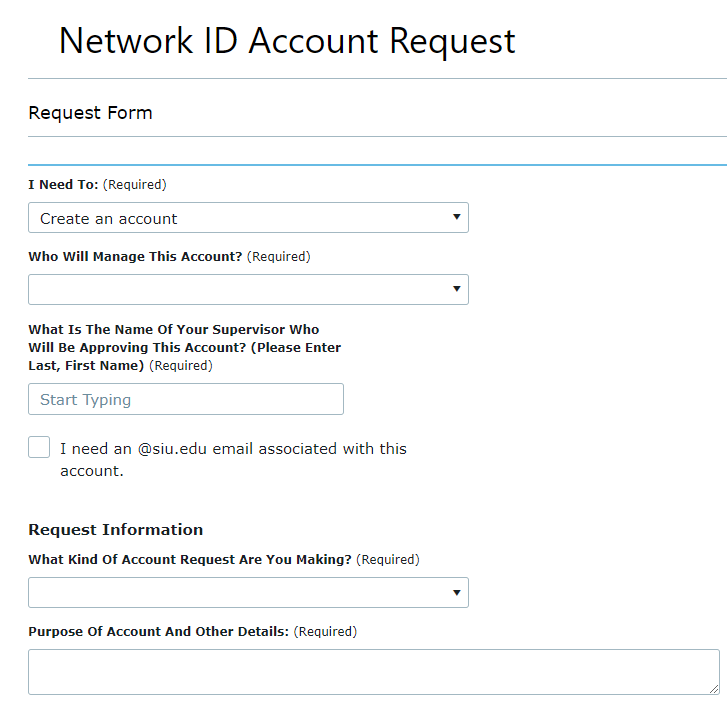Viewport: 727px width, 708px height.
Task: Click the 'I need an @siu.edu email' checkbox label
Action: click(x=233, y=459)
